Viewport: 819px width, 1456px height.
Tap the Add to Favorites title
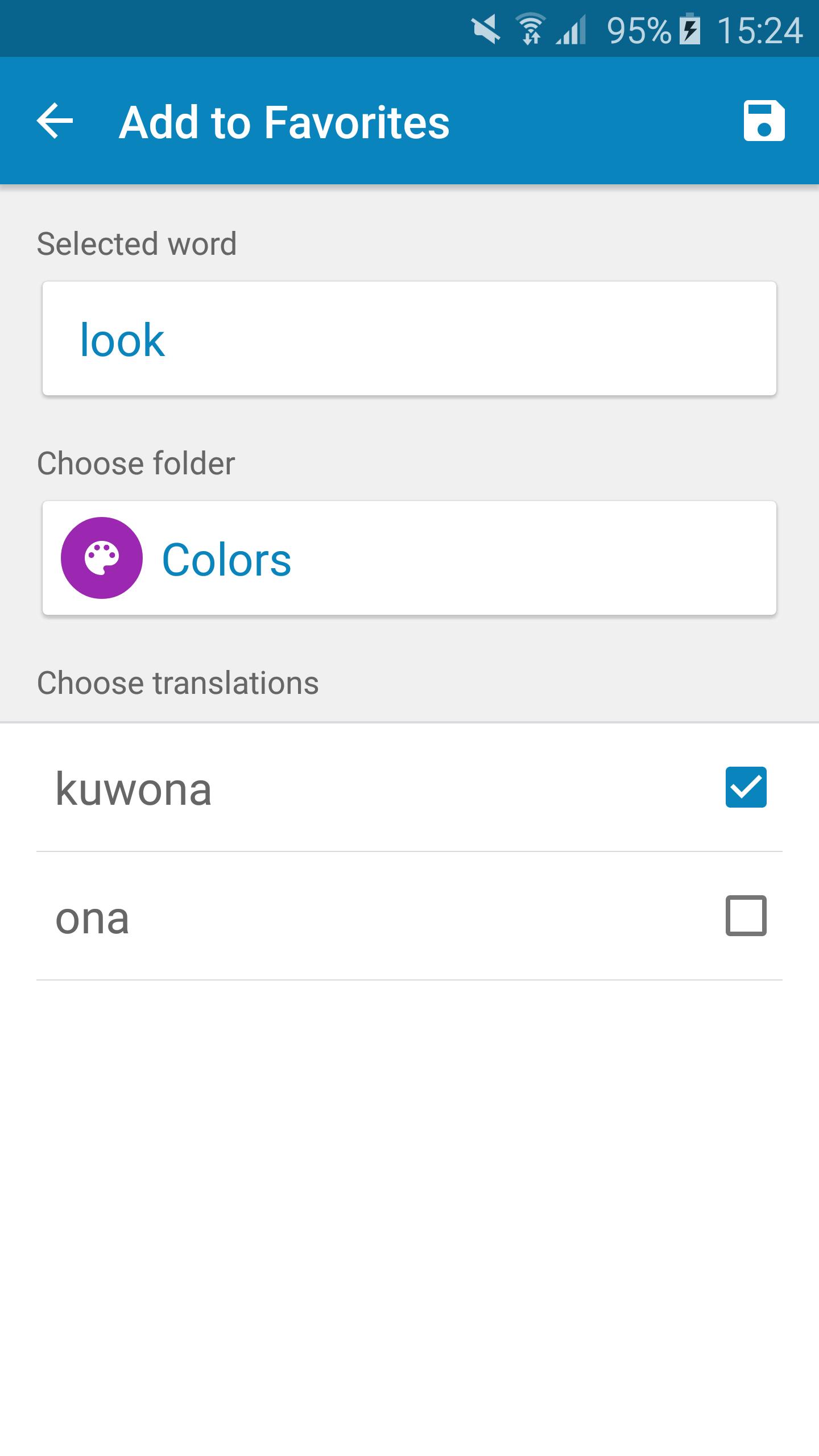pos(284,122)
